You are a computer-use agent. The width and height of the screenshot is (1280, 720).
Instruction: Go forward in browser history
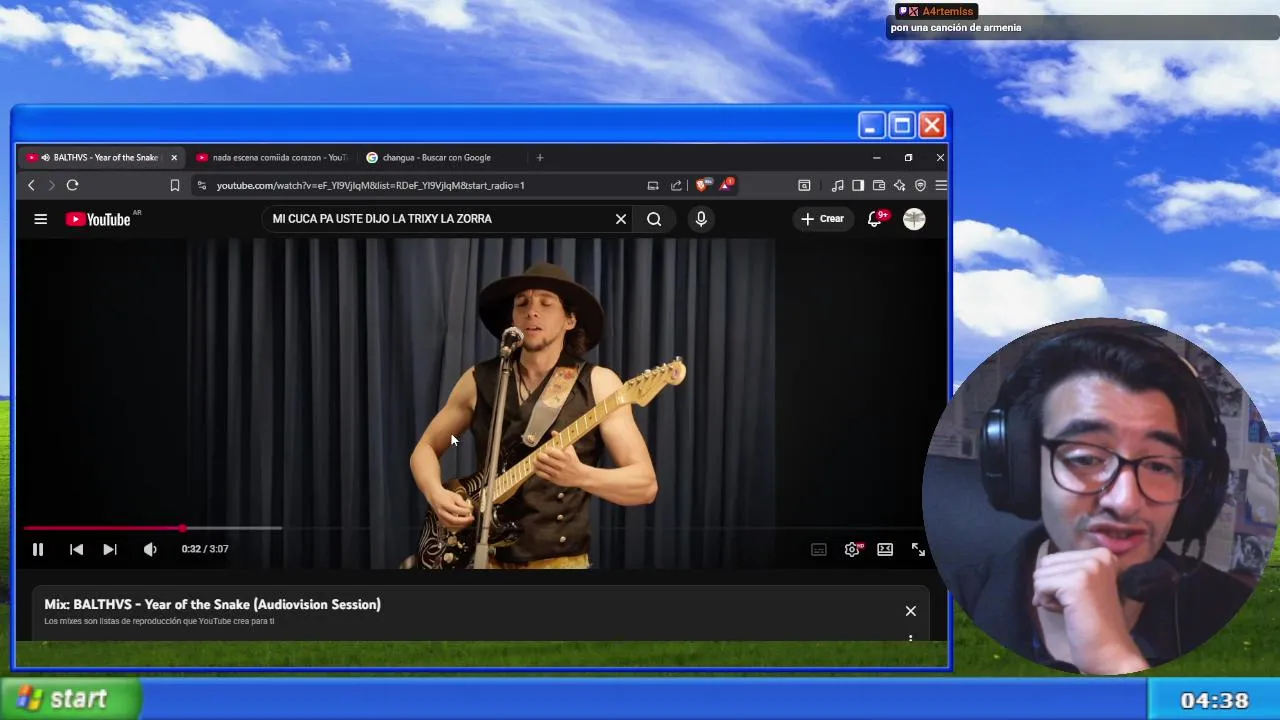[x=52, y=185]
